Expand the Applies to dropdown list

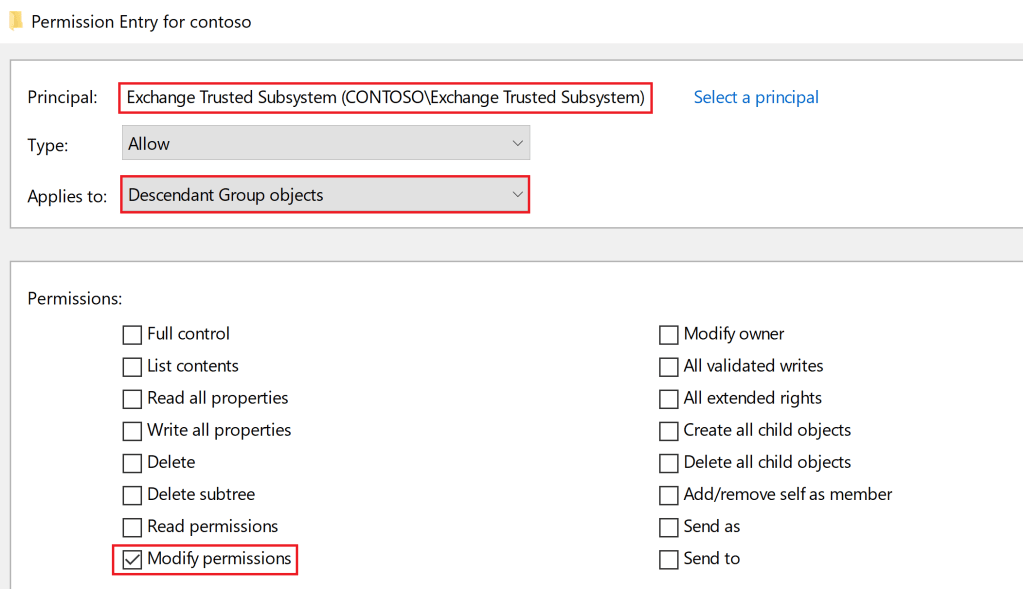click(x=325, y=195)
